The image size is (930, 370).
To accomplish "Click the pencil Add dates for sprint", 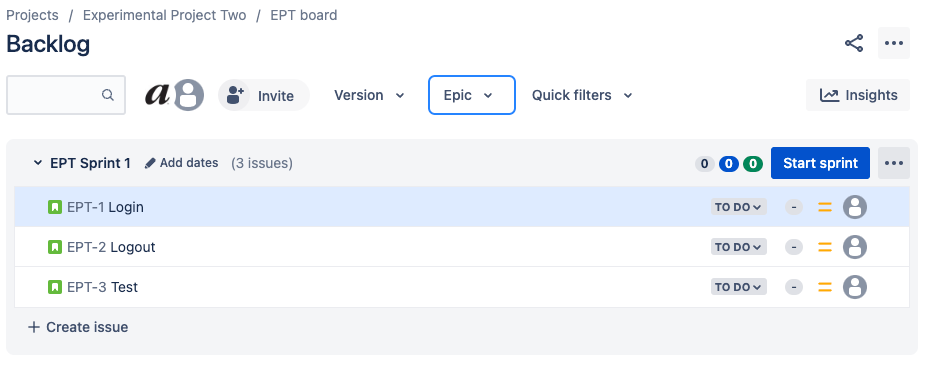I will (x=181, y=163).
